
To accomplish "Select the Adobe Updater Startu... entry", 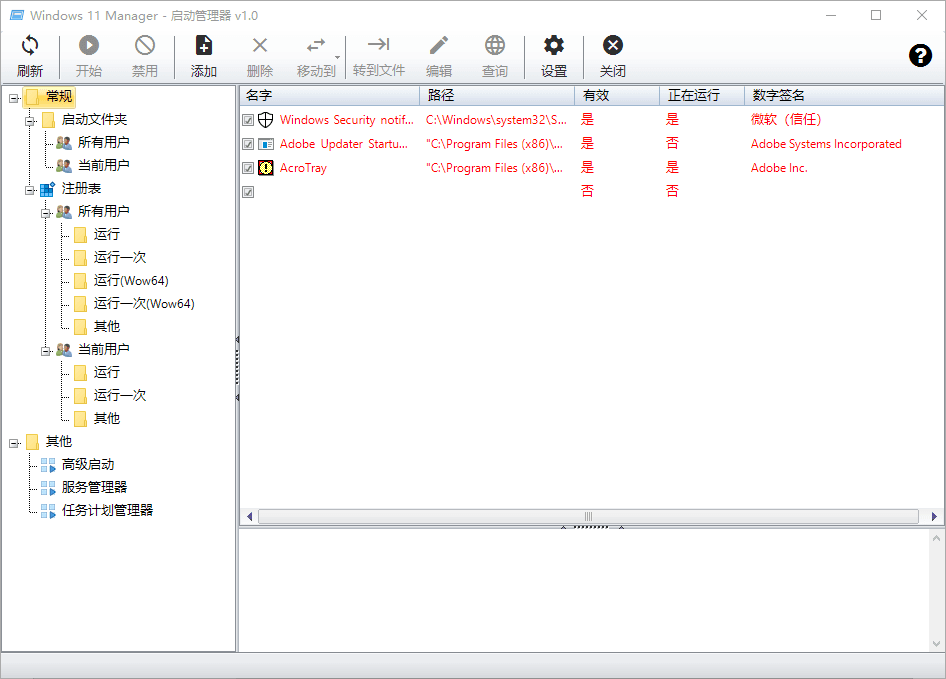I will 344,144.
